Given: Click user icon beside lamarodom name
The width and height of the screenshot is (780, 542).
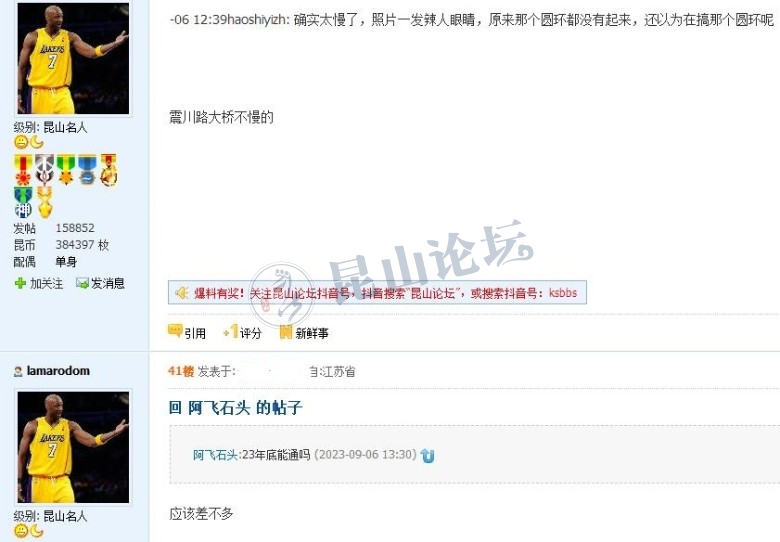Looking at the screenshot, I should pyautogui.click(x=18, y=371).
